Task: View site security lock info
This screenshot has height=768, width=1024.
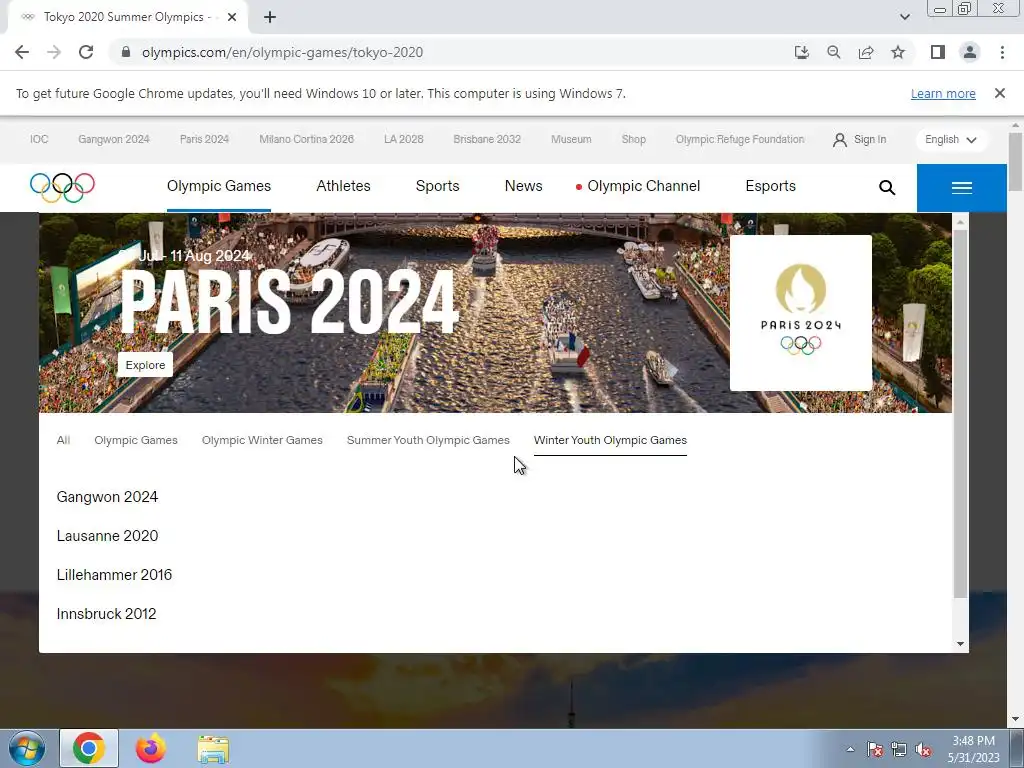Action: coord(126,52)
